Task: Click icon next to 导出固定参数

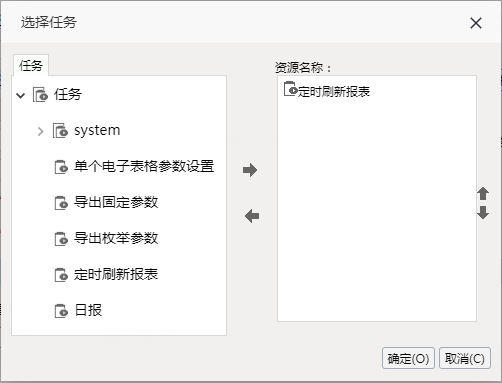Action: click(x=61, y=203)
